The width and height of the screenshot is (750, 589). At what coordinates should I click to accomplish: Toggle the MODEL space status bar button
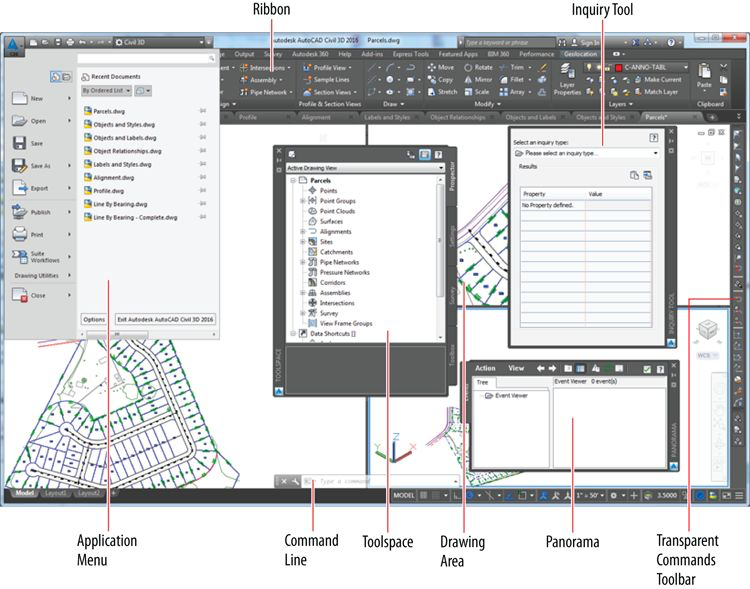(x=404, y=495)
